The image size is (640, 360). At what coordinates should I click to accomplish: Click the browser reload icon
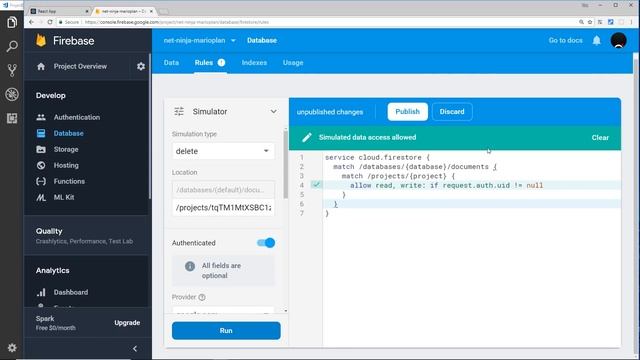click(x=50, y=22)
